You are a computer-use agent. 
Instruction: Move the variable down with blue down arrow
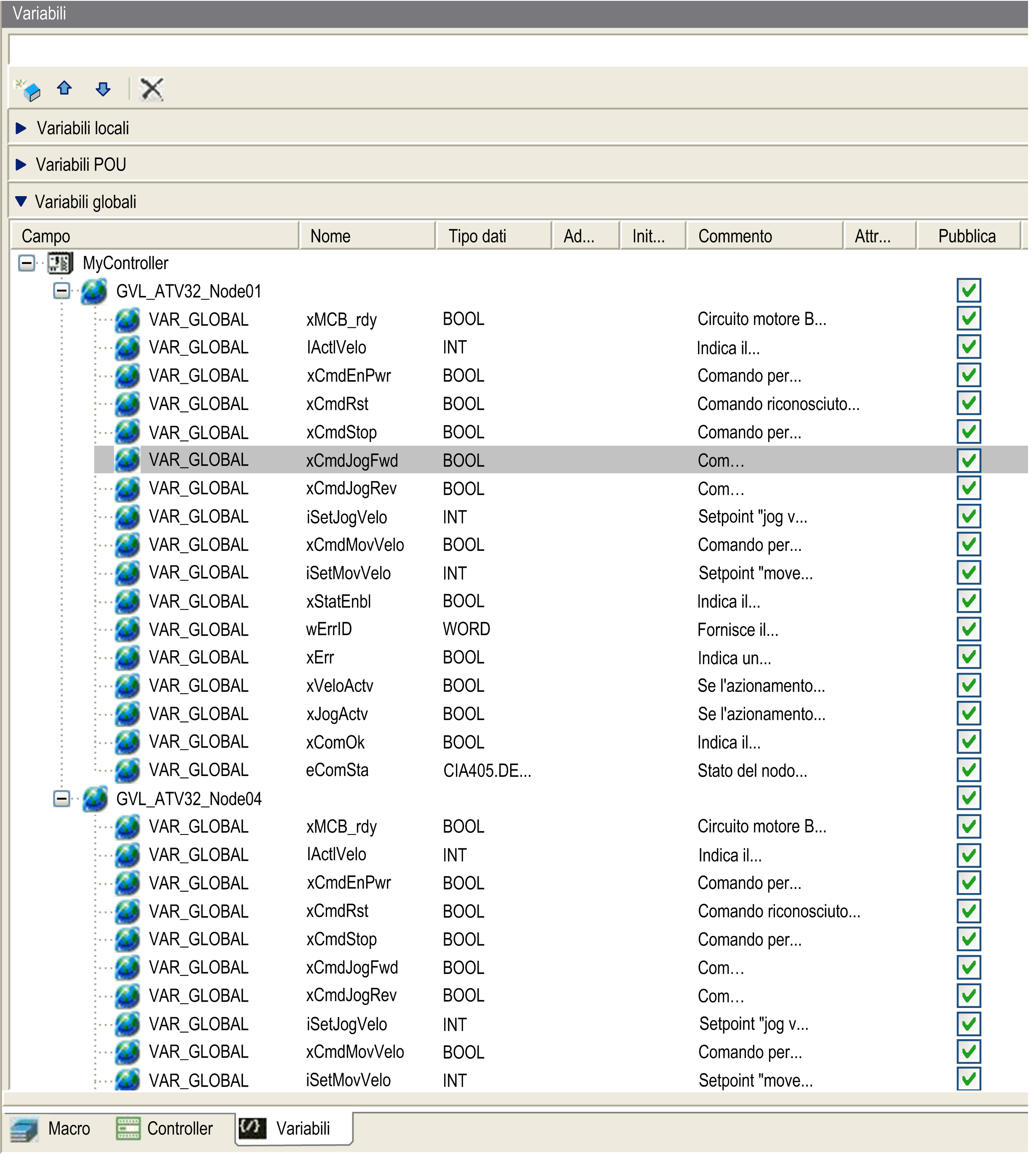tap(103, 89)
